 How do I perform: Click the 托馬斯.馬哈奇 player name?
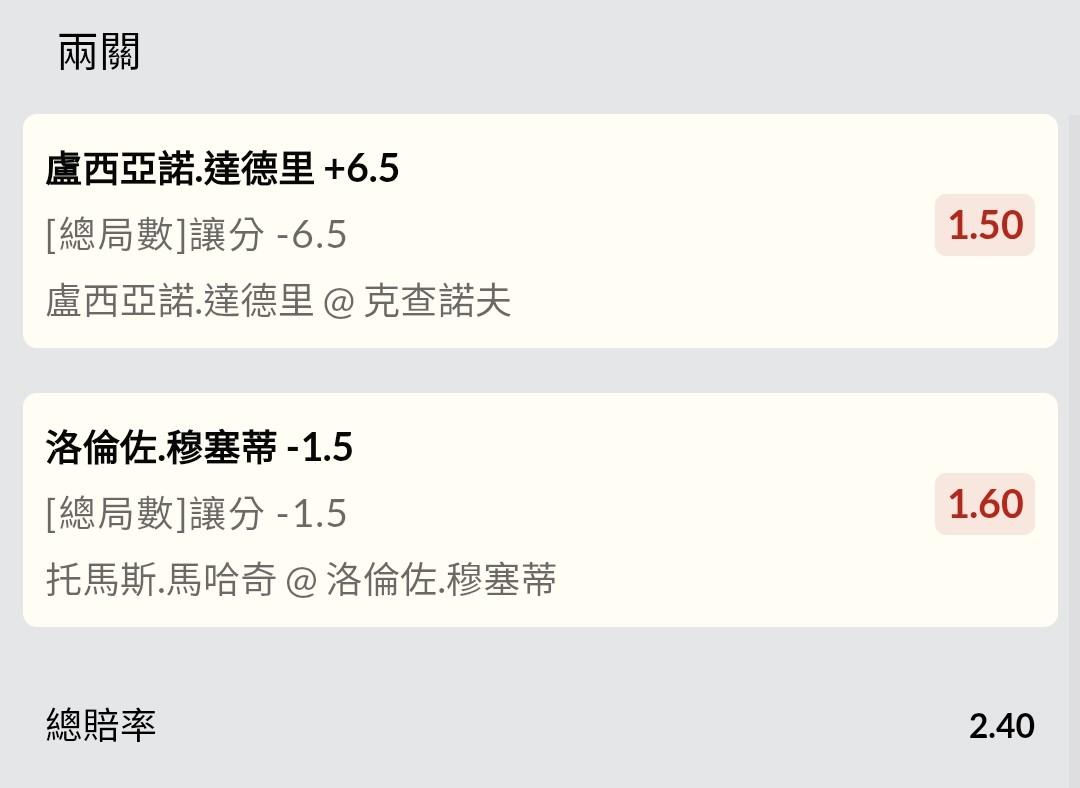tap(161, 580)
